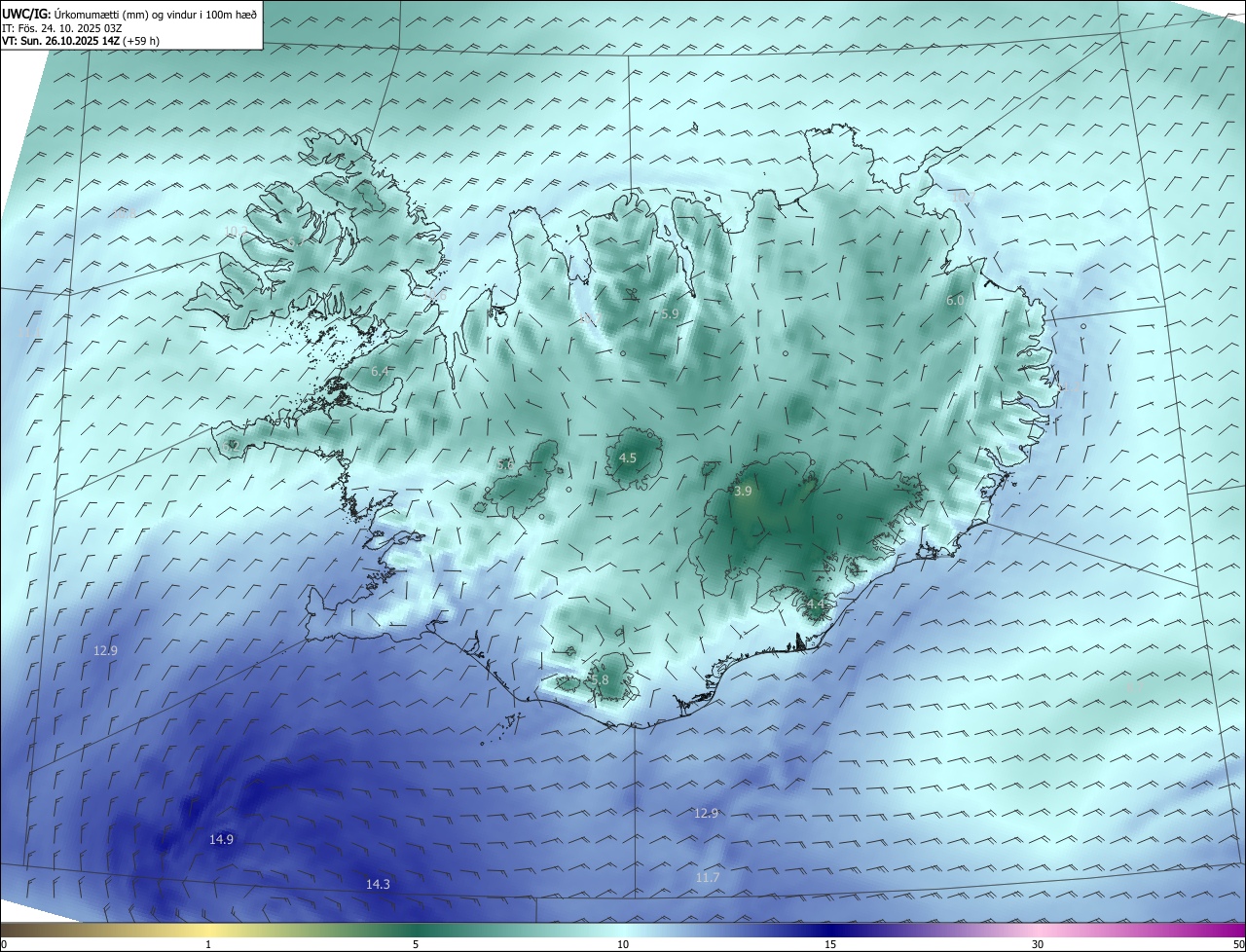Click the 5 tick label on the colorbar
Viewport: 1246px width, 952px height.
coord(416,944)
